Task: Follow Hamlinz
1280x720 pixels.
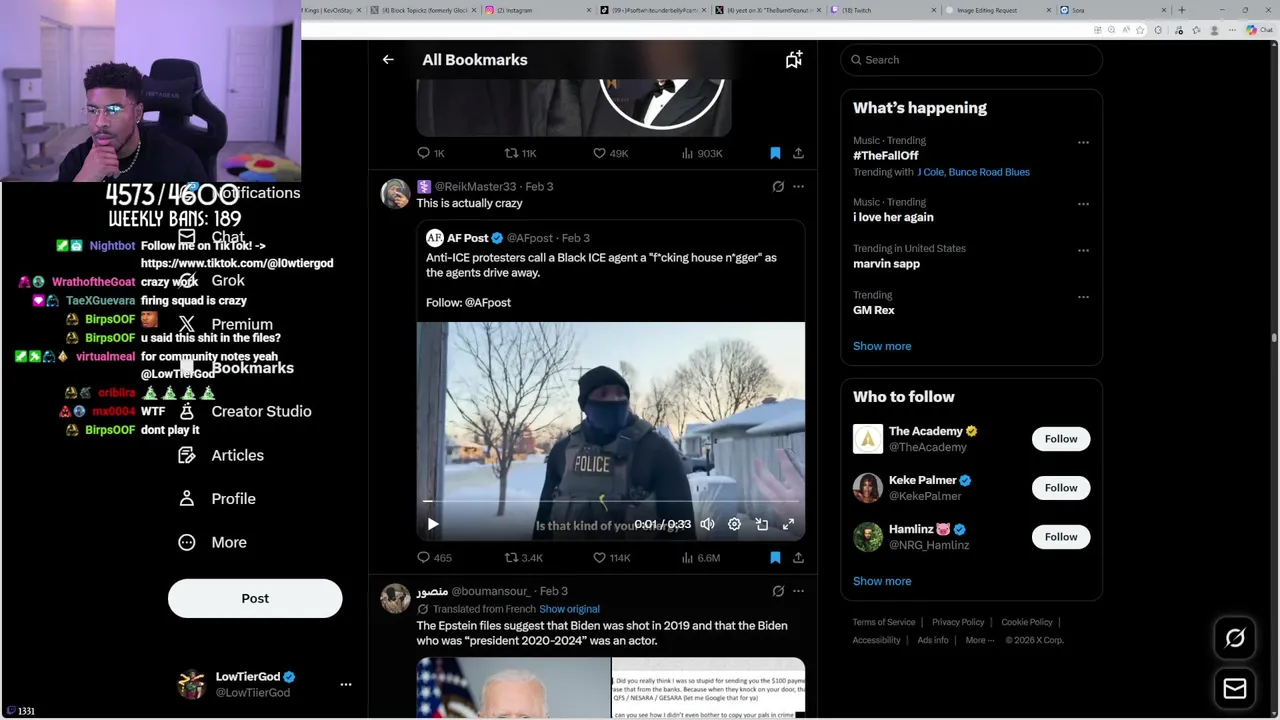Action: (1061, 537)
